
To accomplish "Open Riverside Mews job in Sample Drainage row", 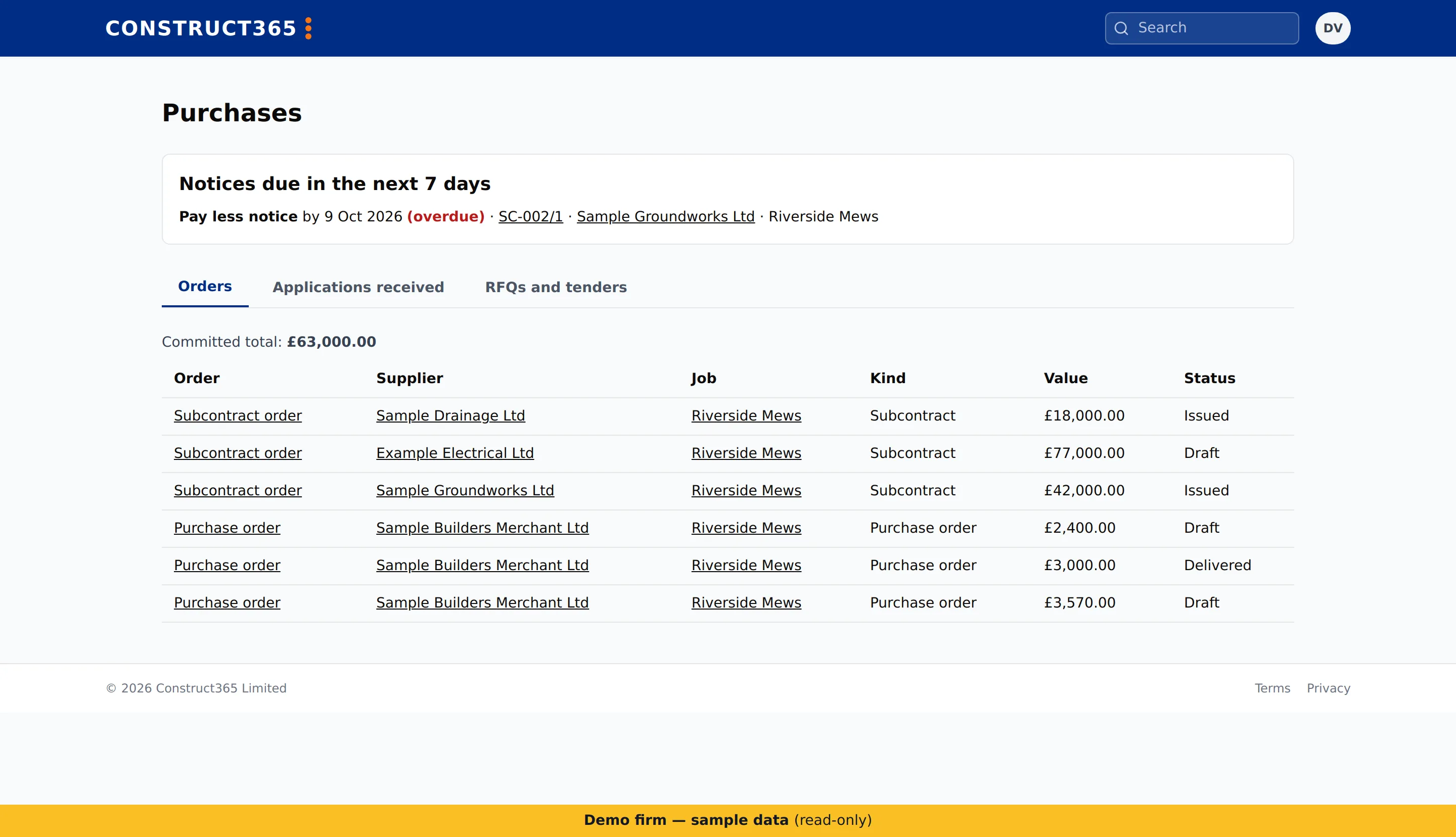I will click(x=746, y=415).
